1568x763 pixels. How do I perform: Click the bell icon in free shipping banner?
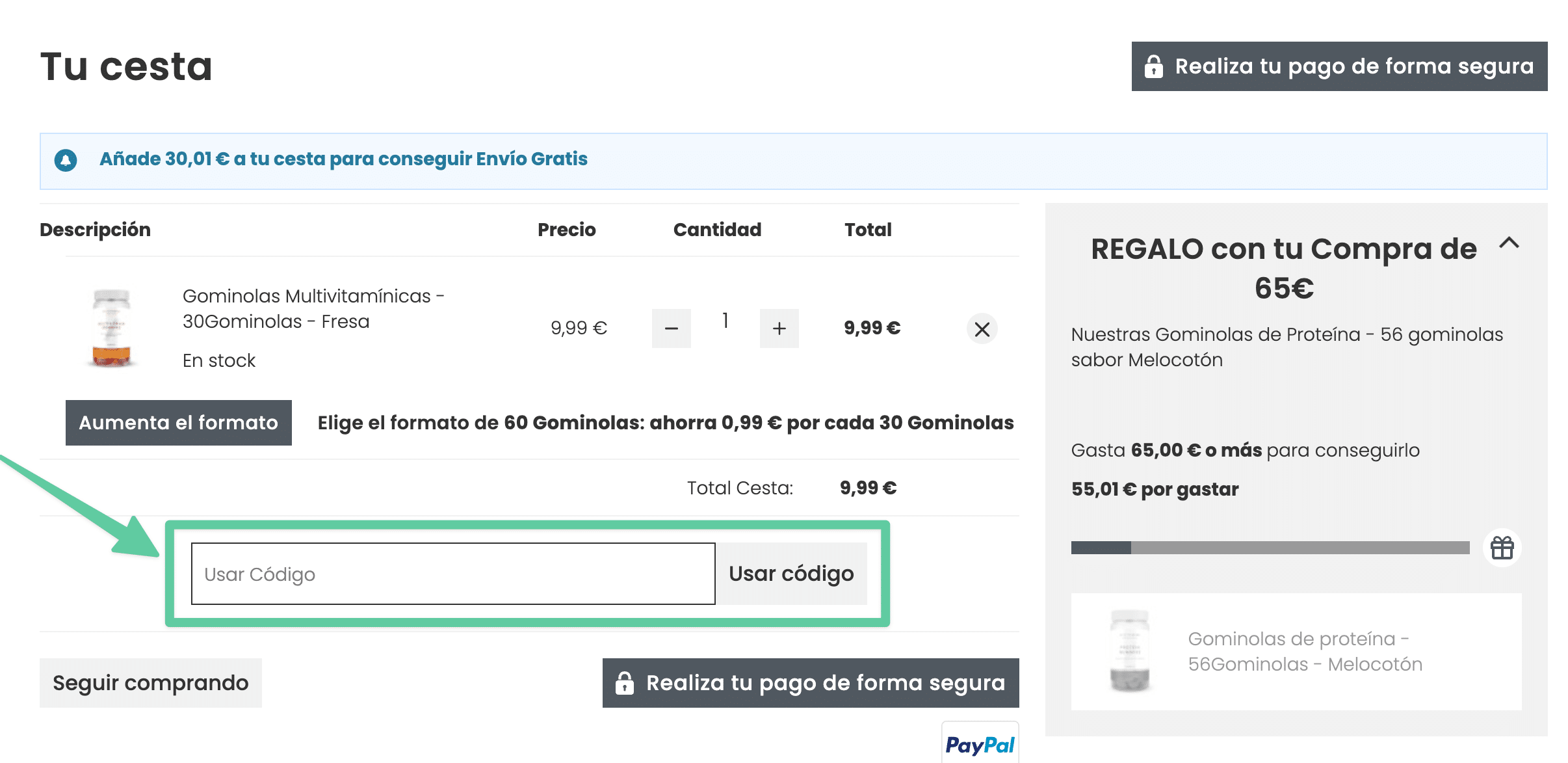pyautogui.click(x=66, y=159)
